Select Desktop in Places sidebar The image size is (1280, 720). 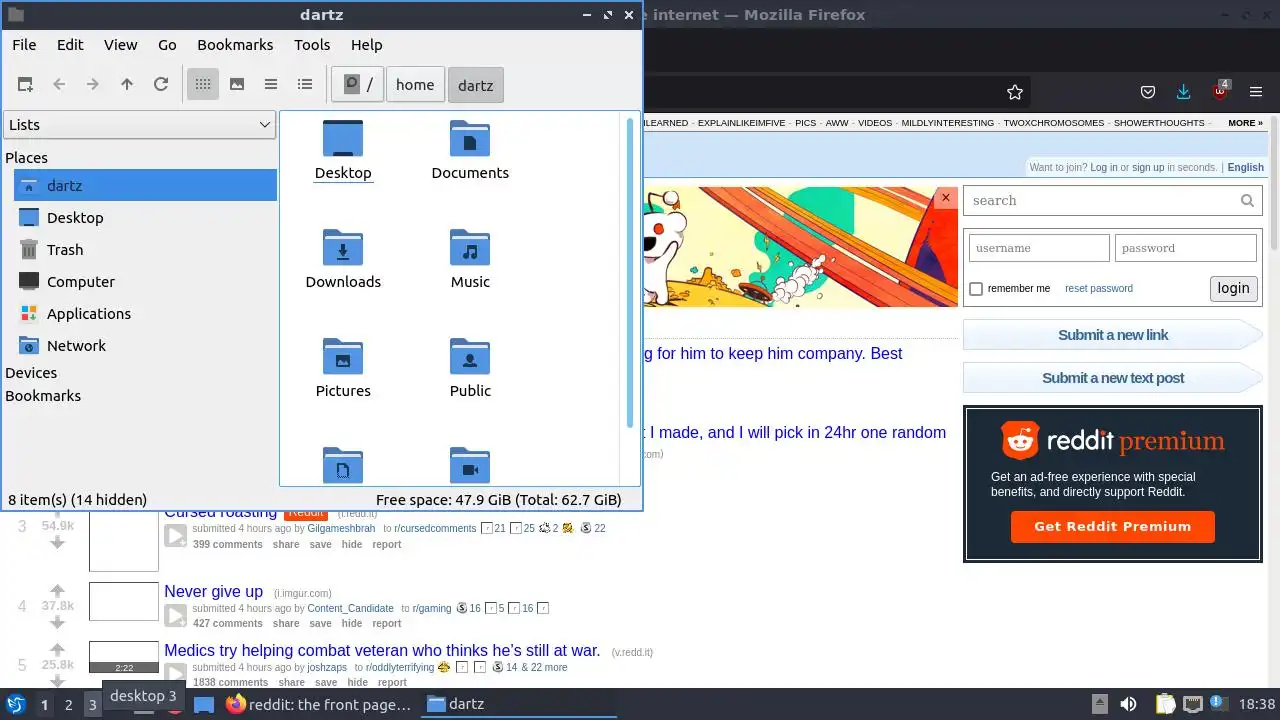coord(146,218)
